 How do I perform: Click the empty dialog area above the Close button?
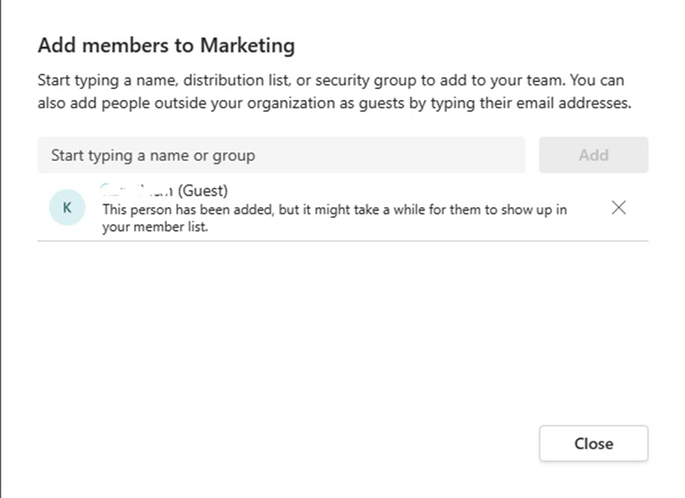(343, 340)
